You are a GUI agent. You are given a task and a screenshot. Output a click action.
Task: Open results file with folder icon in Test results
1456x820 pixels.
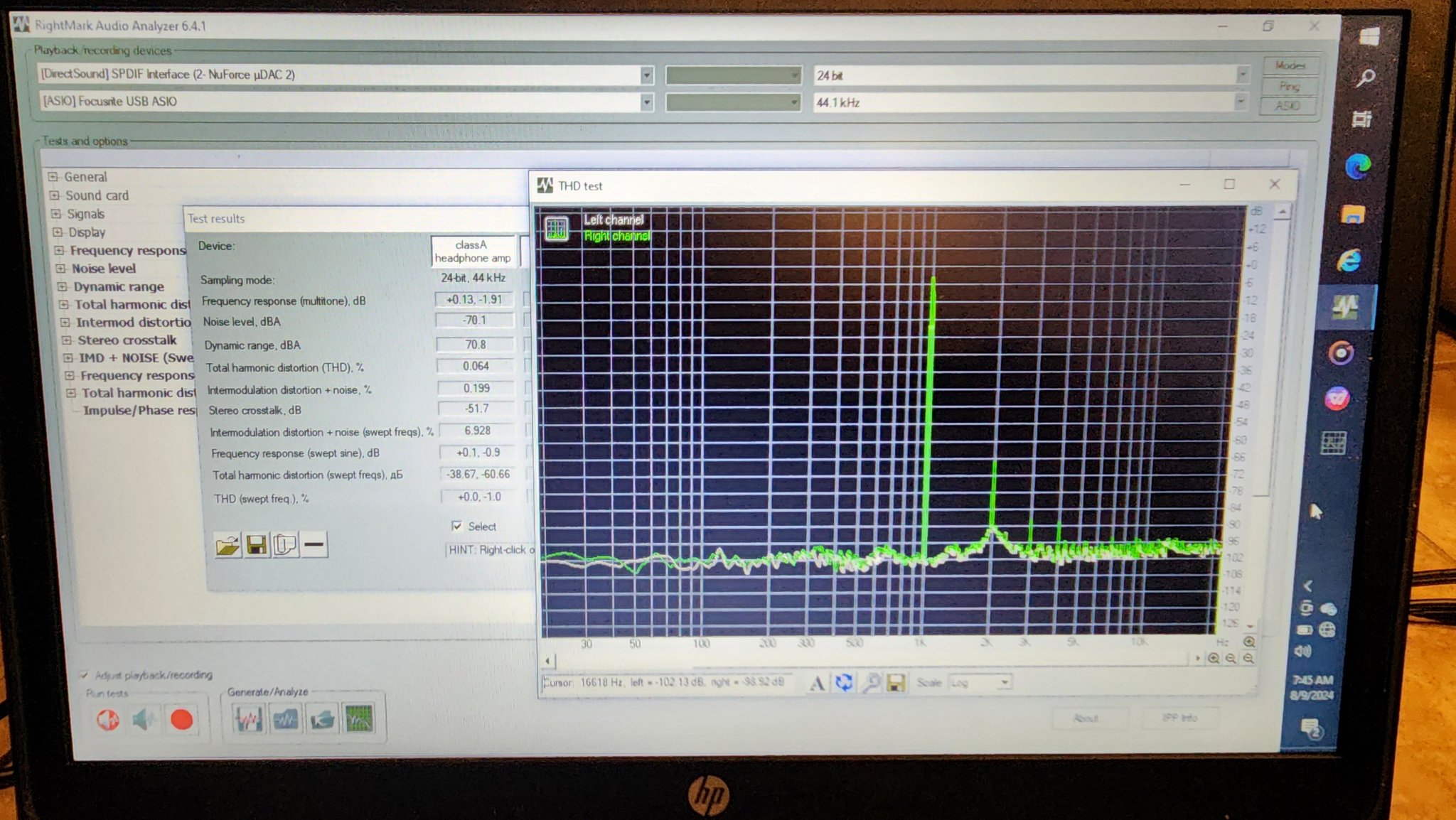227,546
